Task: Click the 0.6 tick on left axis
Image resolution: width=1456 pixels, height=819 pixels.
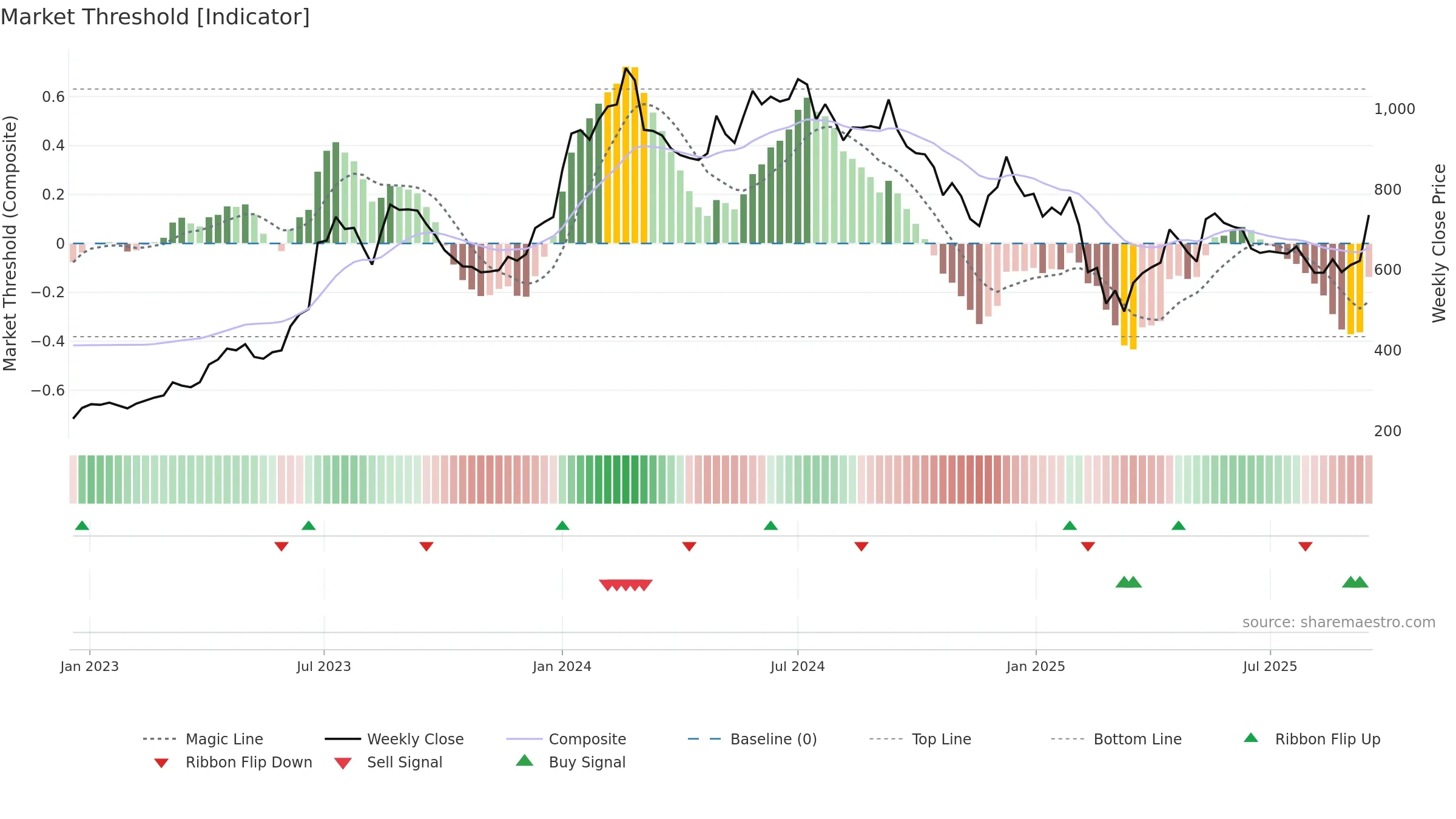Action: (53, 96)
